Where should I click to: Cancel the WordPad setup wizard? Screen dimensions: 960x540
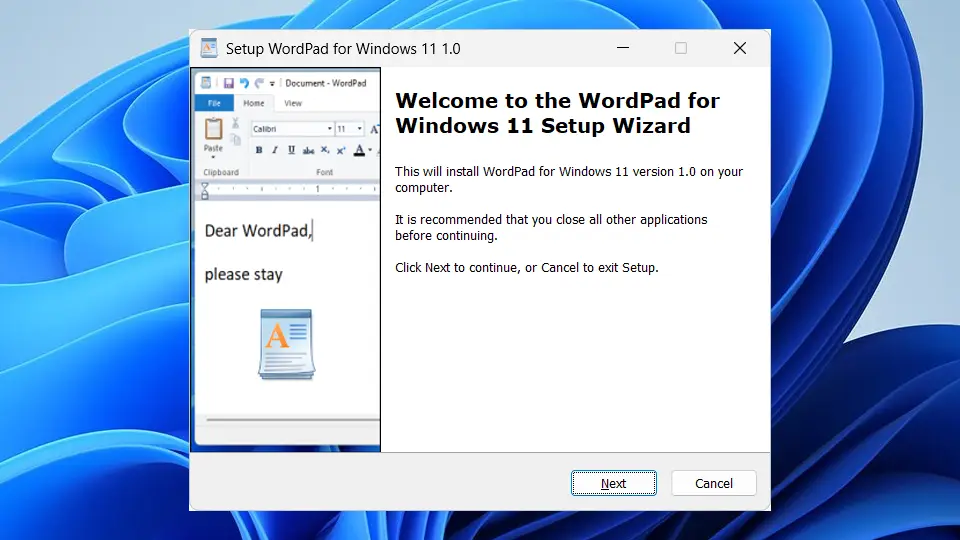pos(713,483)
